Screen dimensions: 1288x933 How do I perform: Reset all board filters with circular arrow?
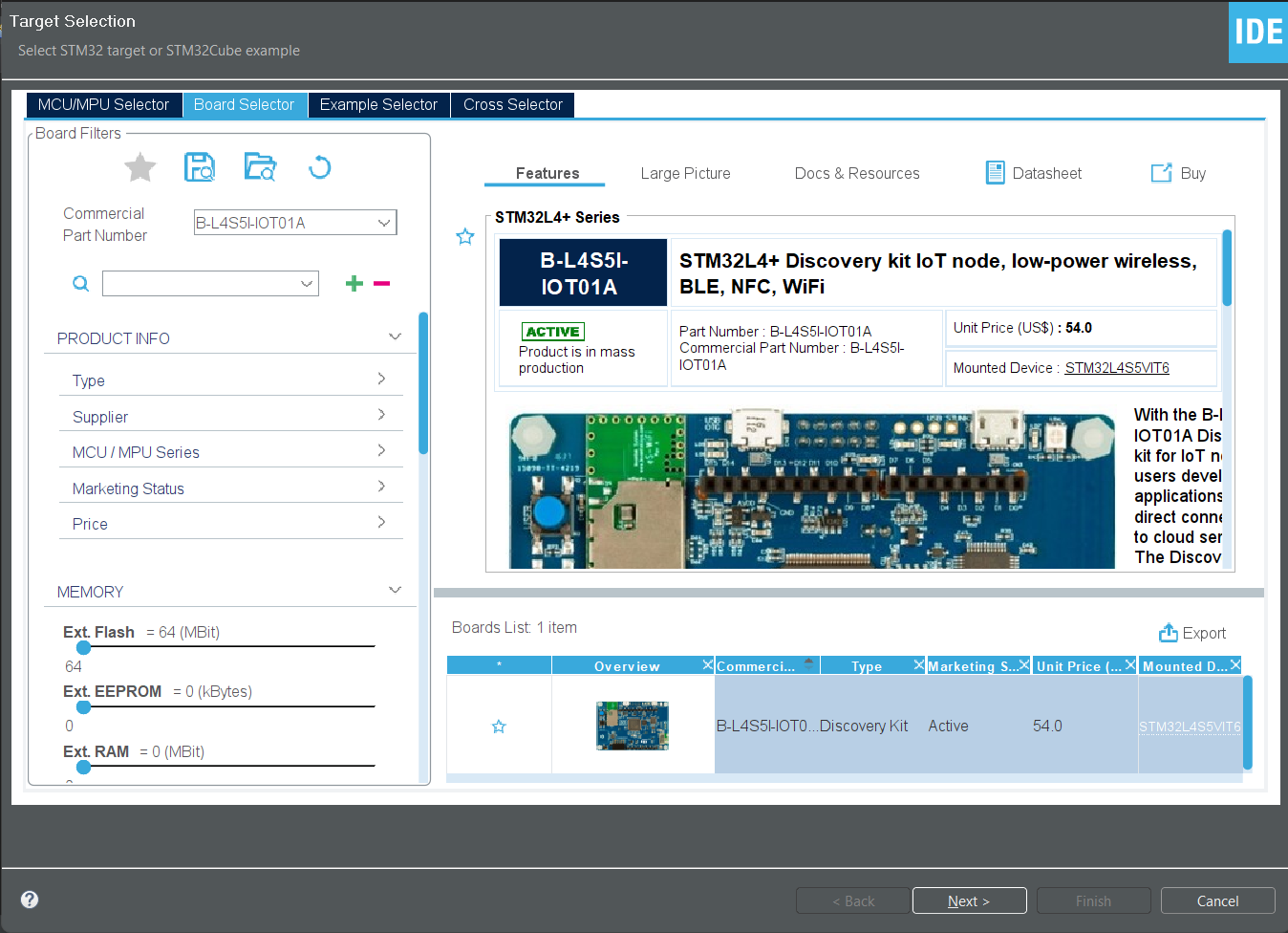point(320,166)
